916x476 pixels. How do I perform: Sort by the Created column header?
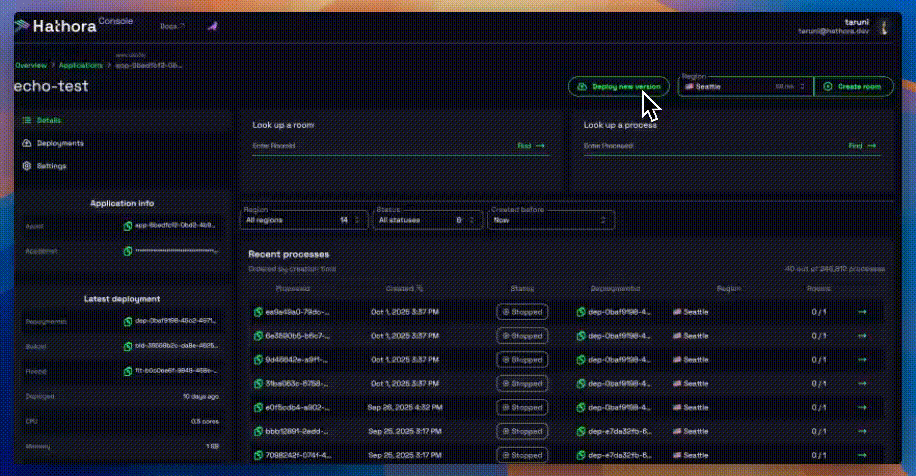tap(404, 289)
